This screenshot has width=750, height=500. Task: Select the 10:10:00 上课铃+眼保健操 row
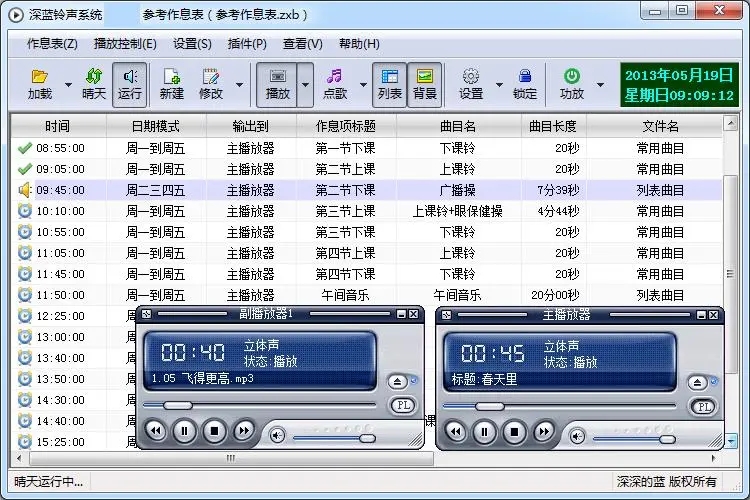pyautogui.click(x=366, y=211)
